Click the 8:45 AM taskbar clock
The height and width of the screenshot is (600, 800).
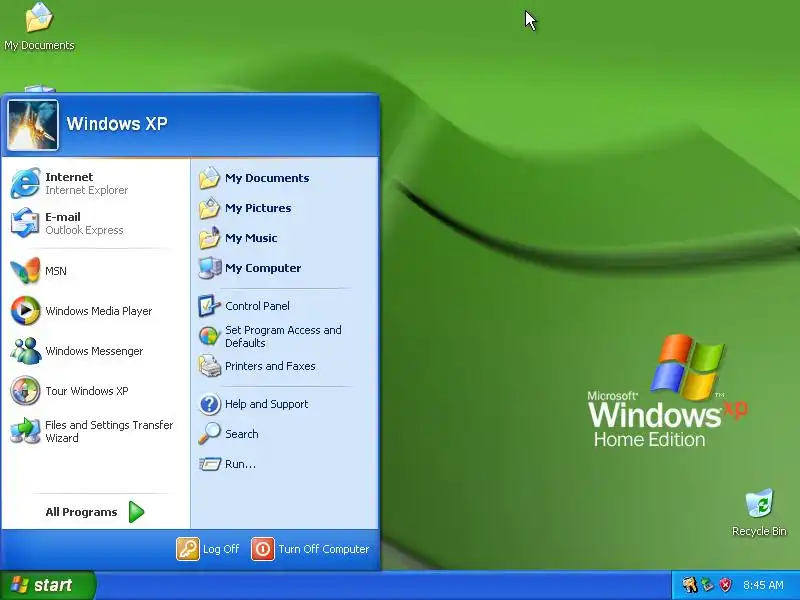(x=763, y=585)
